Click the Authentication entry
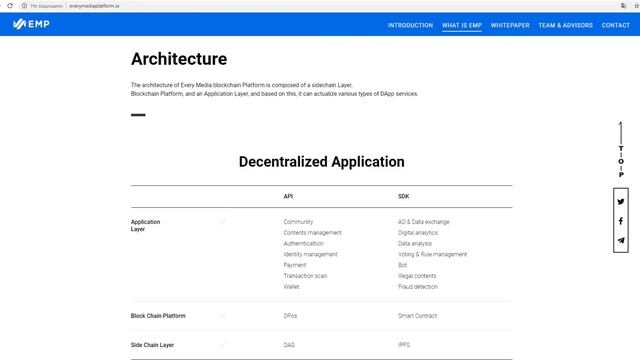The width and height of the screenshot is (640, 360). click(303, 243)
